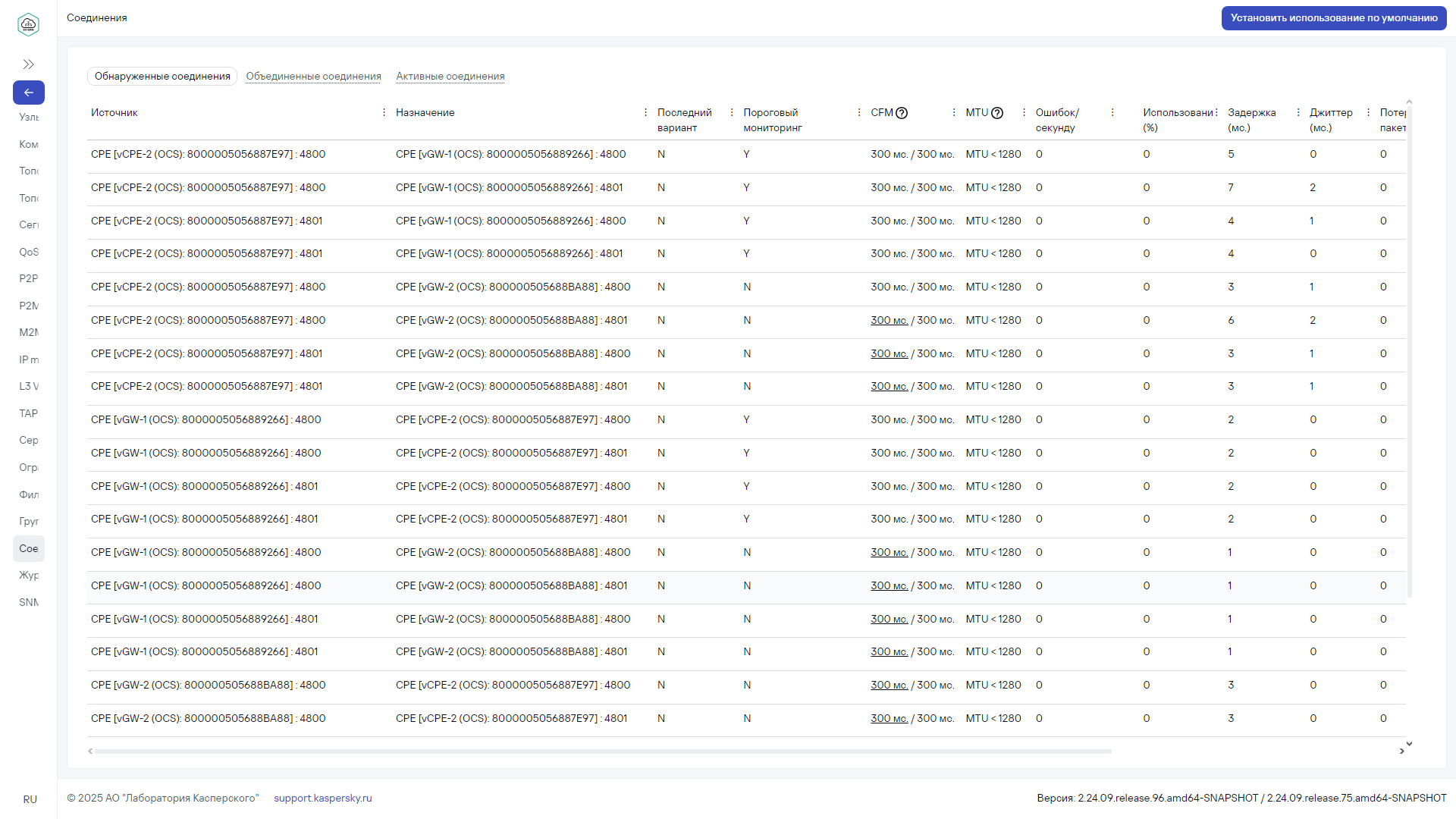This screenshot has height=819, width=1456.
Task: Click Задержка (мс.) column header
Action: (1252, 120)
